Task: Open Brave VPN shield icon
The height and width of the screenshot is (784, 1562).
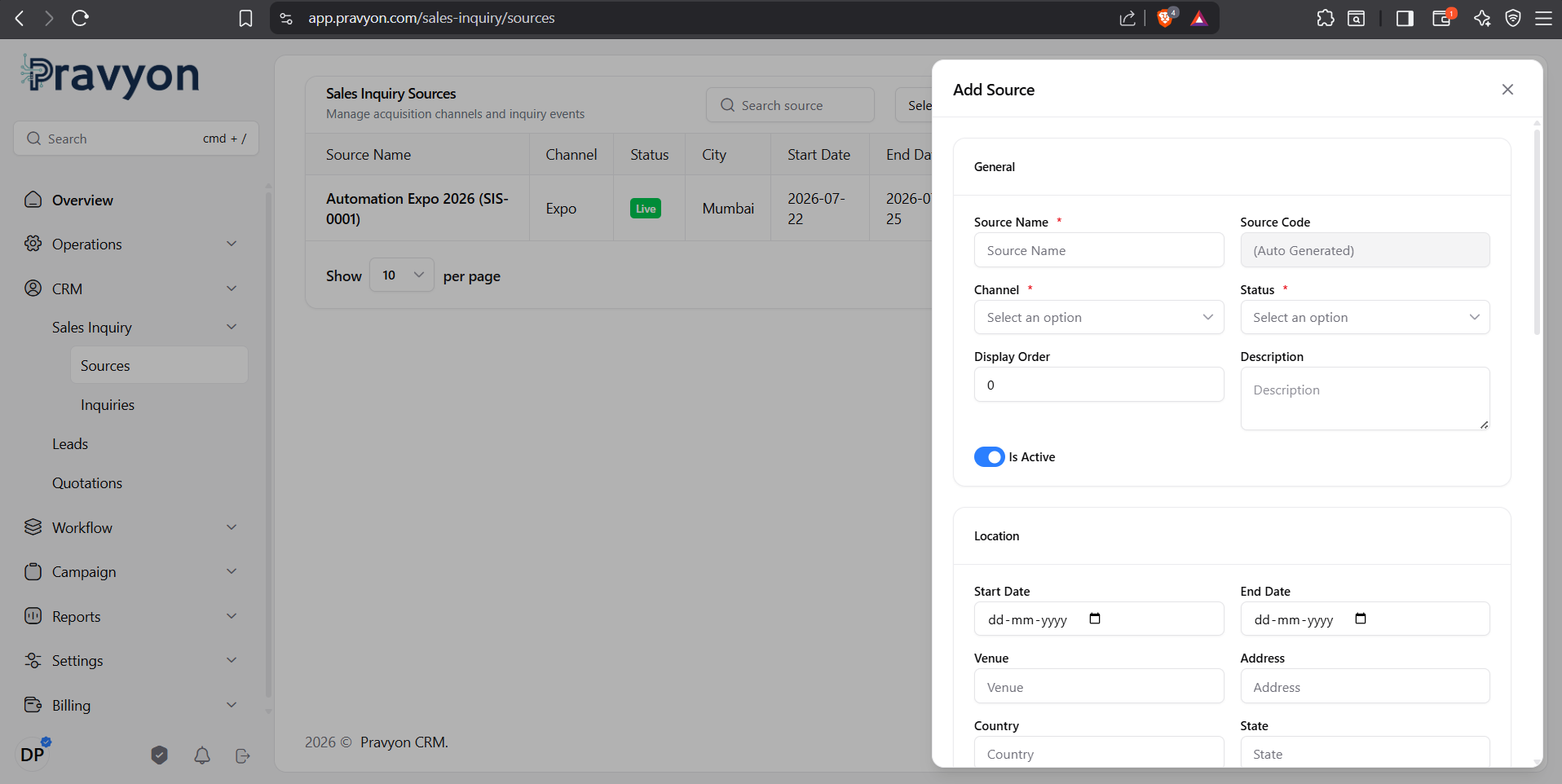Action: click(x=1513, y=18)
